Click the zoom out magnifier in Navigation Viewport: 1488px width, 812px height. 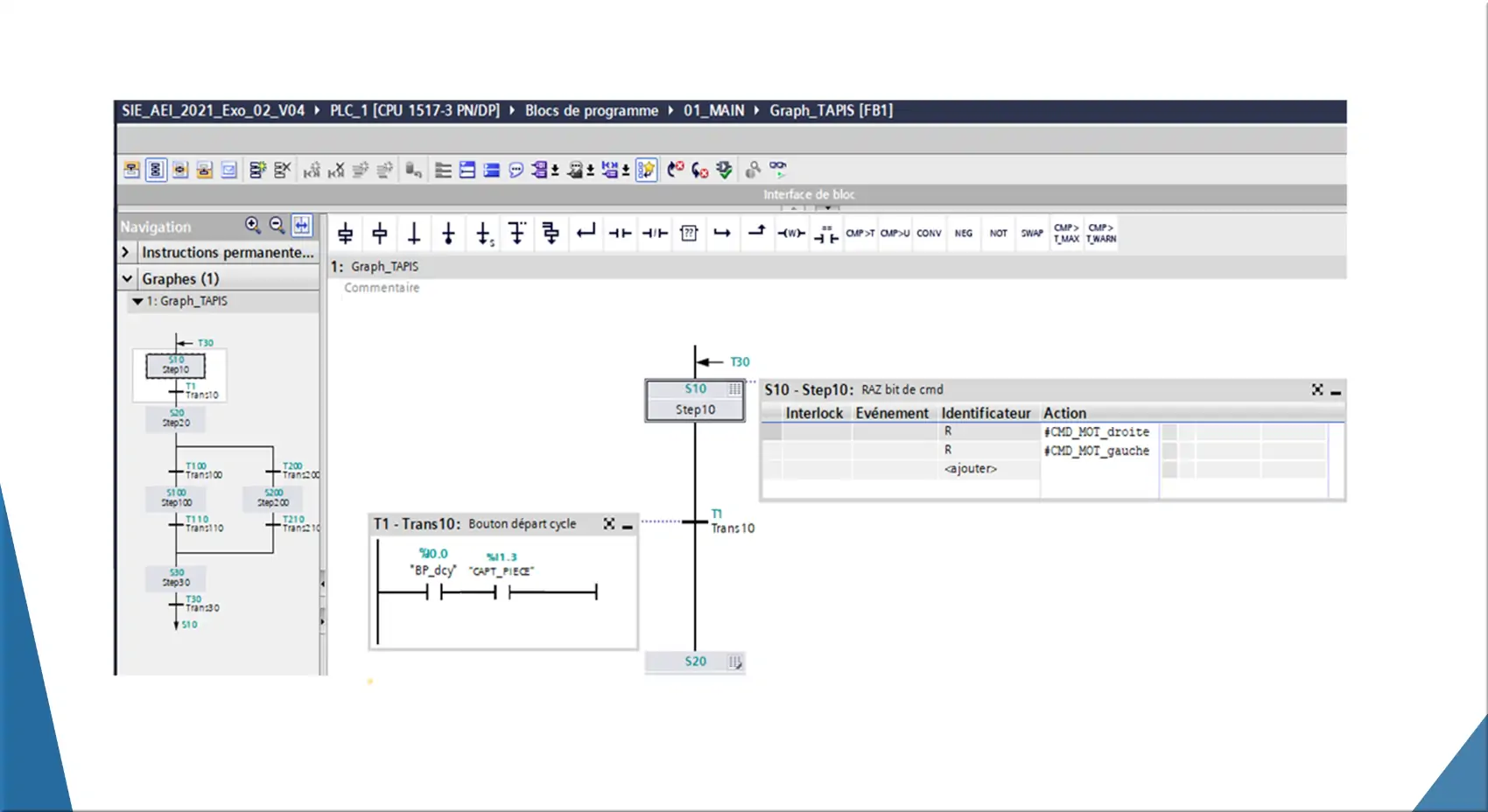coord(277,226)
